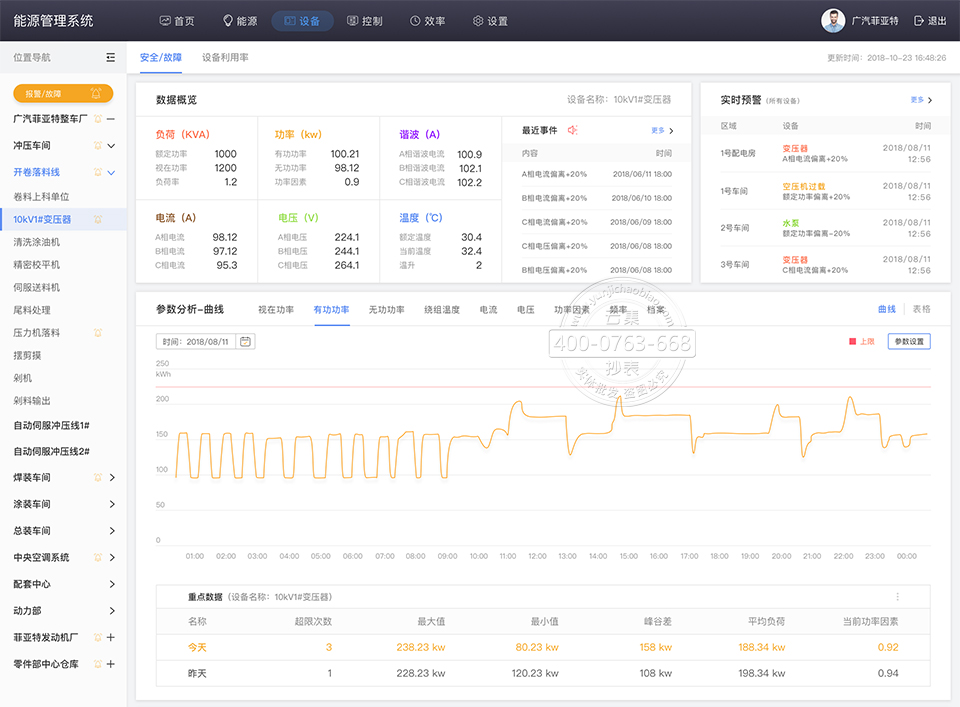
Task: Open 设置 settings from top bar
Action: pos(490,21)
